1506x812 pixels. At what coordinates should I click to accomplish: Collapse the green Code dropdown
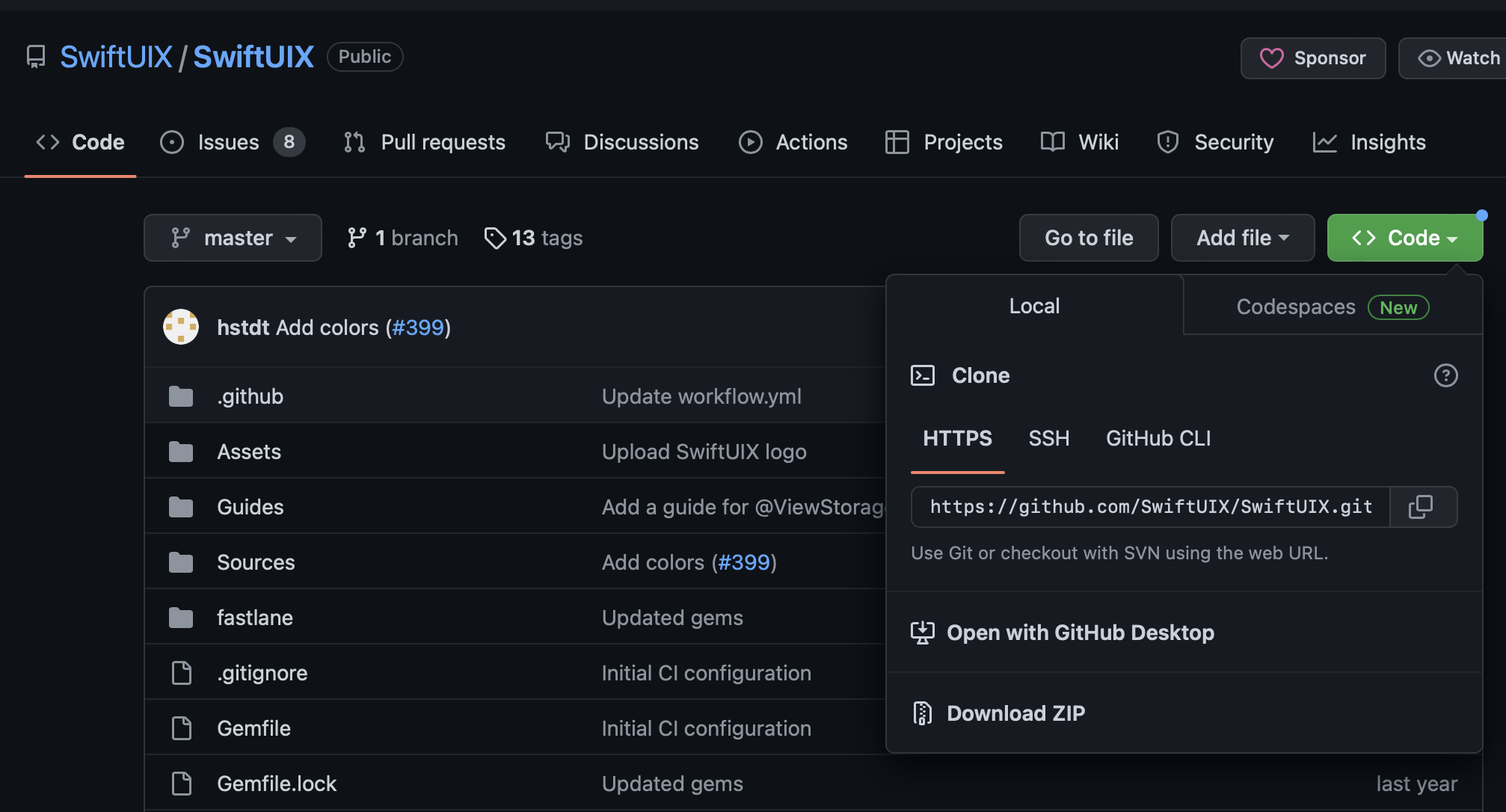[1404, 238]
